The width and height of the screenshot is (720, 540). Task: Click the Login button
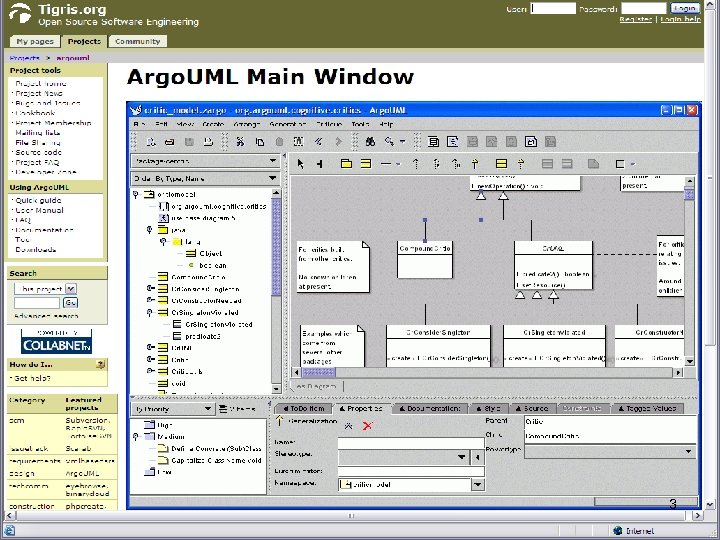pyautogui.click(x=685, y=8)
